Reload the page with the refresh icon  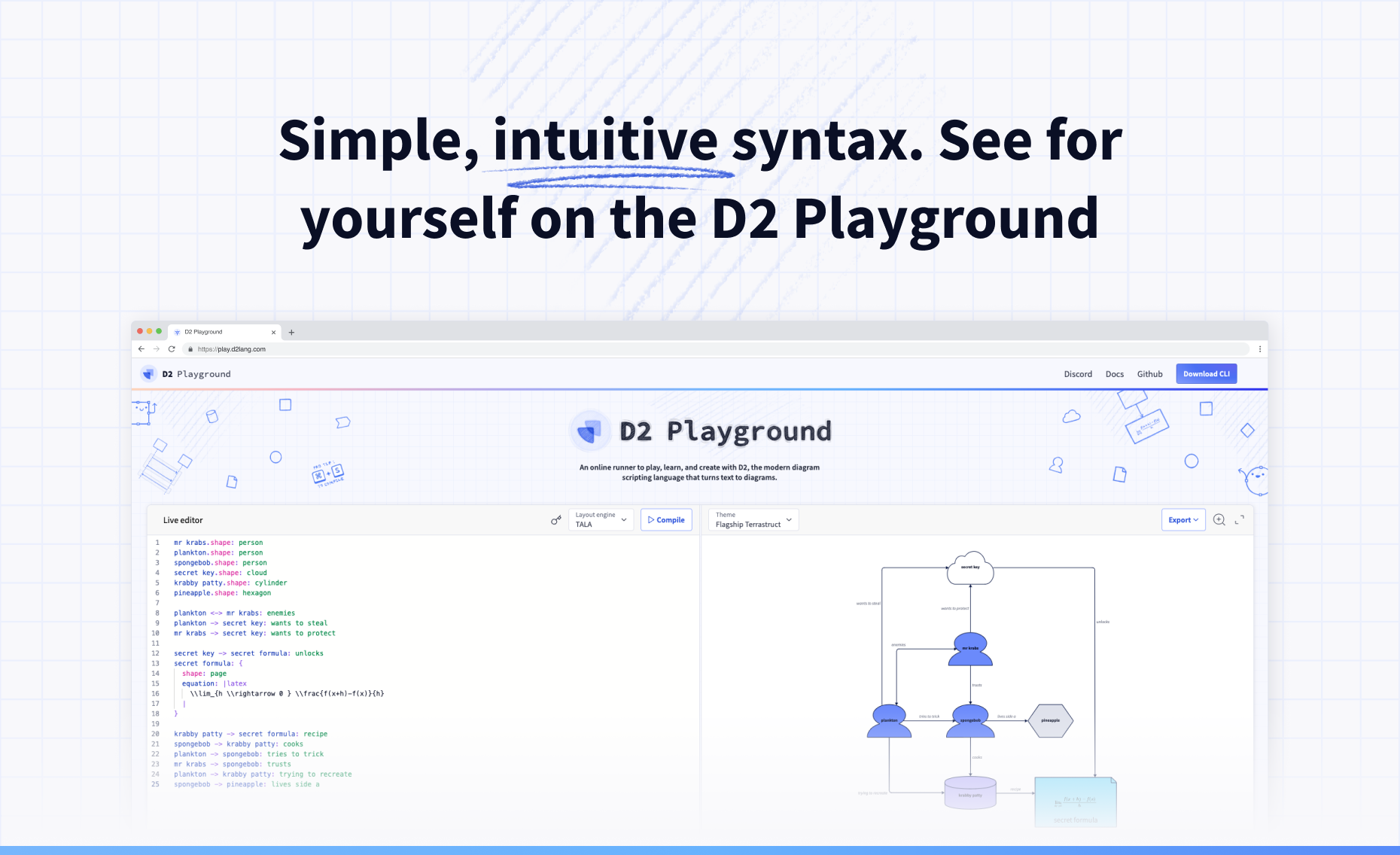(172, 349)
